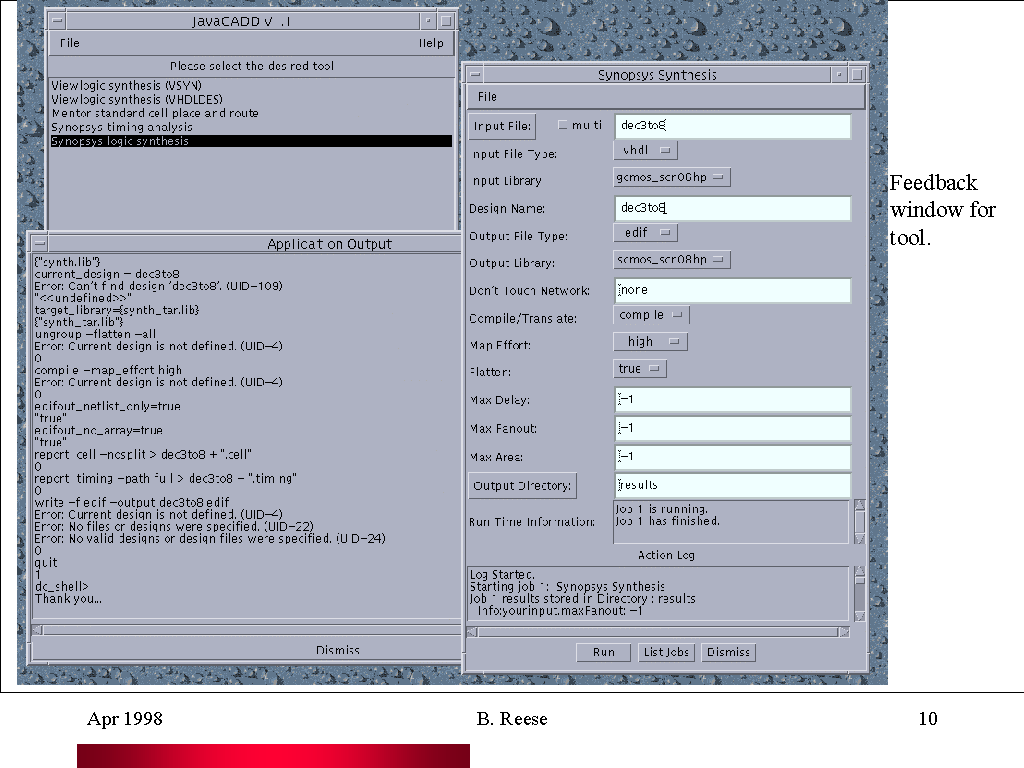Screen dimensions: 1024x768
Task: Click the Output Directory button
Action: point(522,485)
